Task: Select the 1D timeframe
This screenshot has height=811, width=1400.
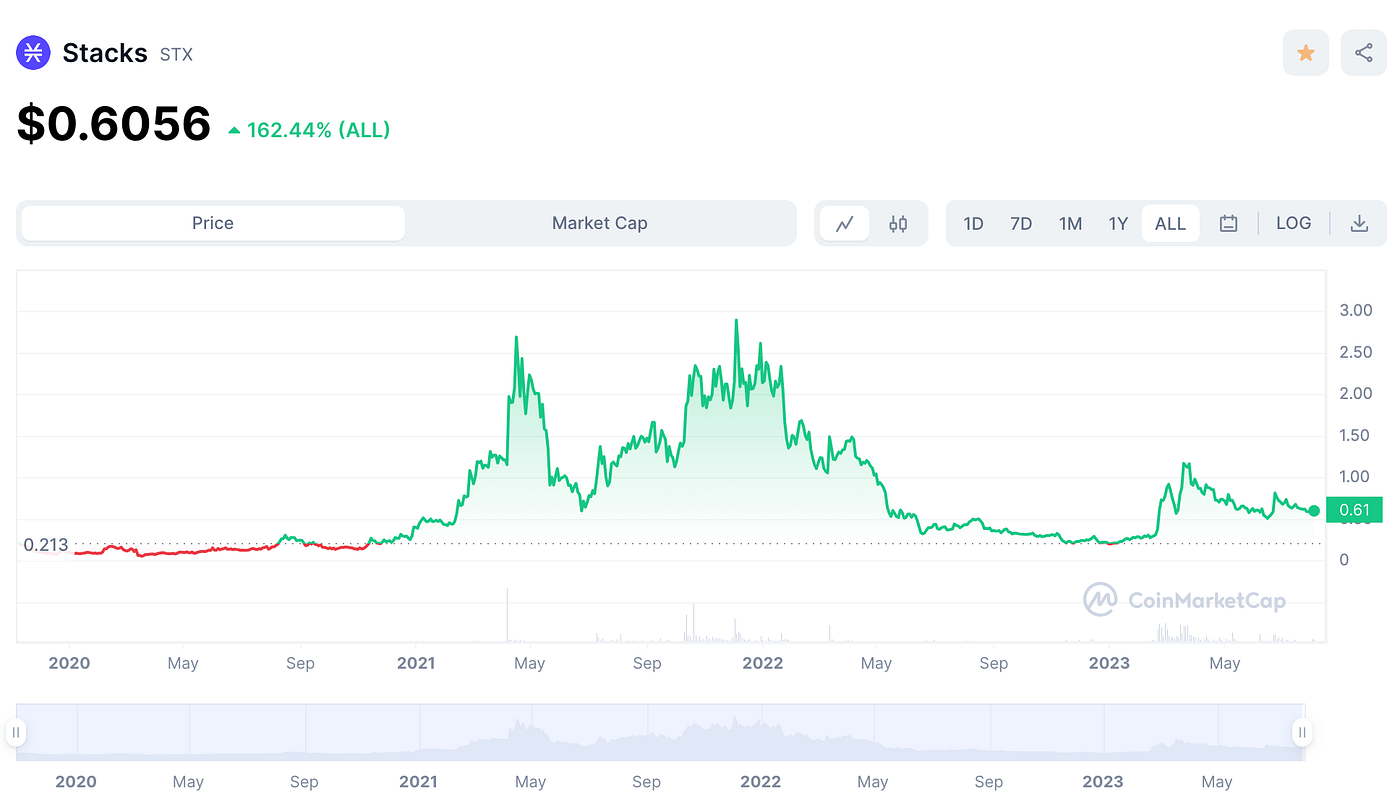Action: pyautogui.click(x=973, y=223)
